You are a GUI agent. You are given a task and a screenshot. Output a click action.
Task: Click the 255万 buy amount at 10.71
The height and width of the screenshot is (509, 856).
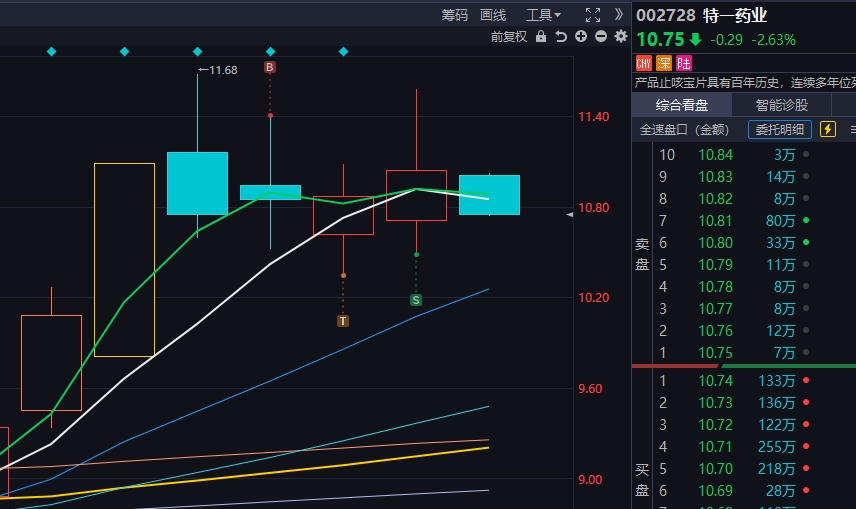pos(776,447)
